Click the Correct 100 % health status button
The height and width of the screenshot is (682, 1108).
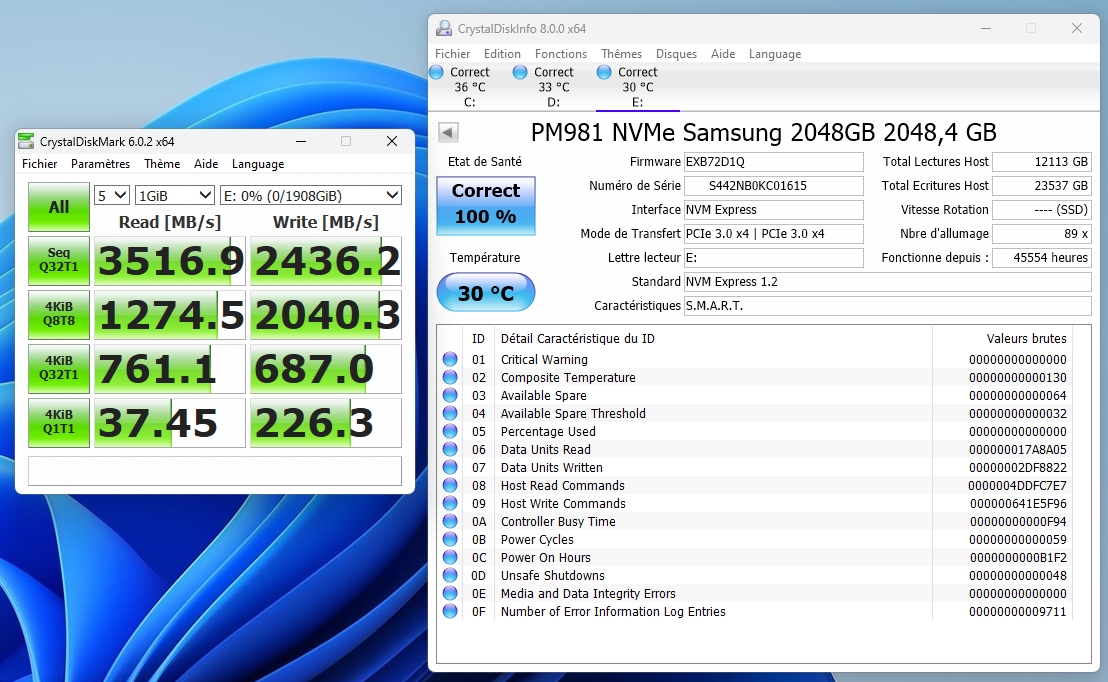(x=485, y=205)
